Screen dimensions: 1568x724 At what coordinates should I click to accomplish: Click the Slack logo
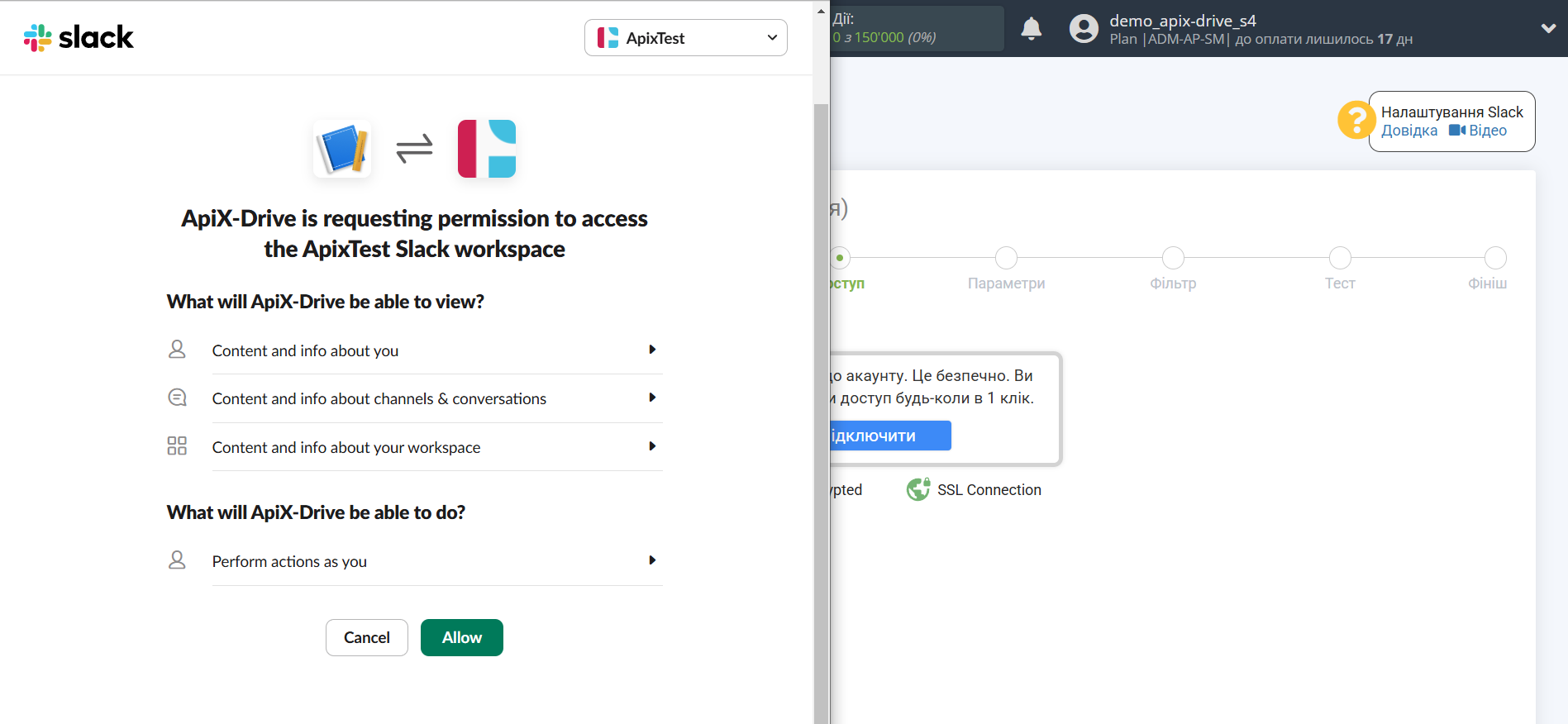click(79, 37)
